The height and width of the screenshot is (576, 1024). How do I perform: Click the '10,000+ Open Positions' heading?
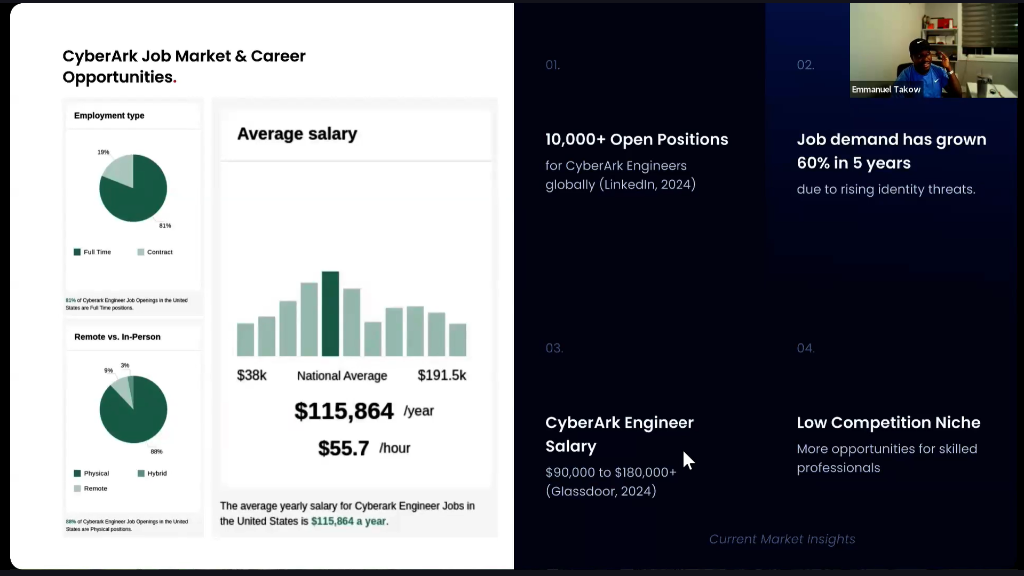click(637, 139)
